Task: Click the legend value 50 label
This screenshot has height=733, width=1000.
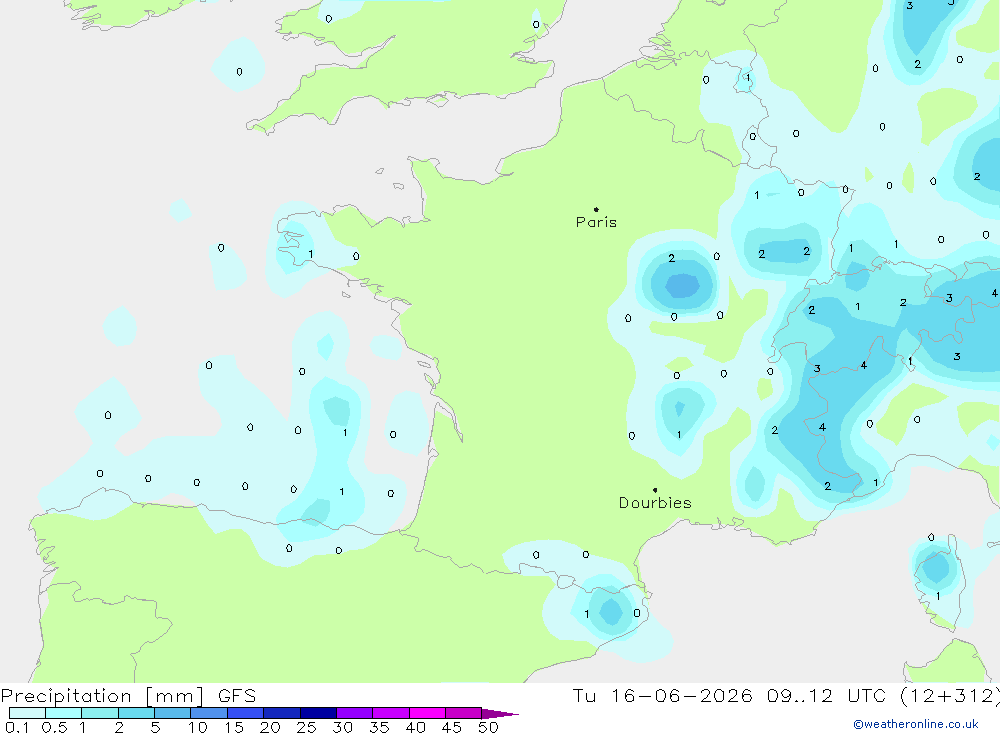Action: [488, 727]
